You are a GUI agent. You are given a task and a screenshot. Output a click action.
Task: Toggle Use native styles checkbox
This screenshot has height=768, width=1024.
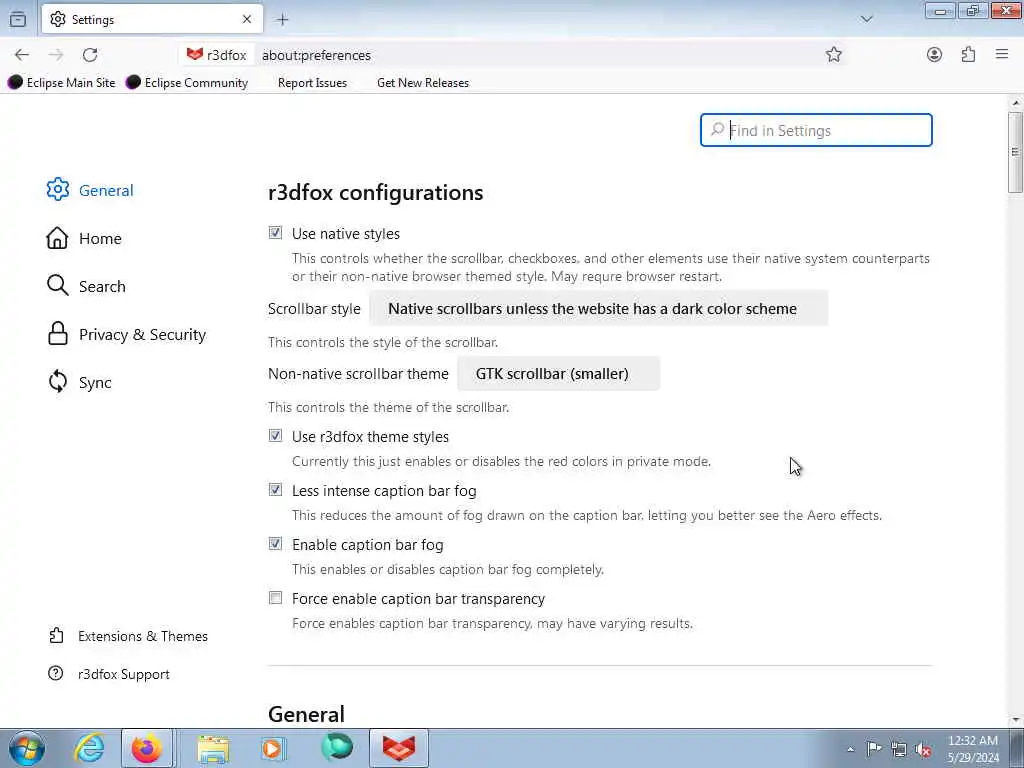(x=276, y=232)
